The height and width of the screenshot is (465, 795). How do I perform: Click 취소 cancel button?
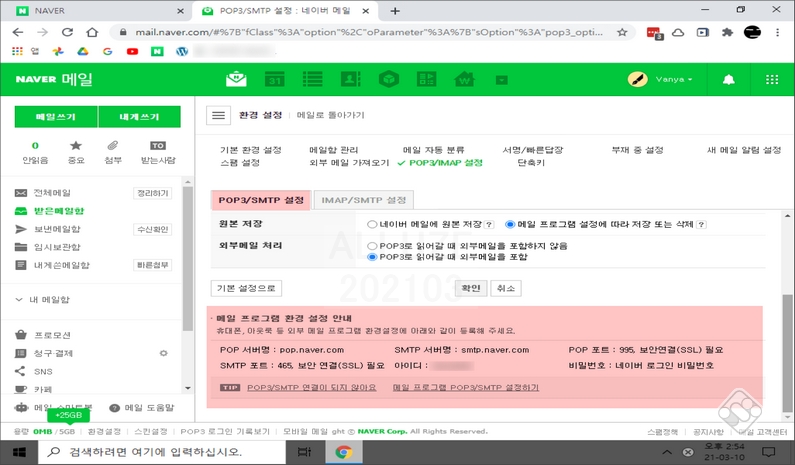click(506, 288)
